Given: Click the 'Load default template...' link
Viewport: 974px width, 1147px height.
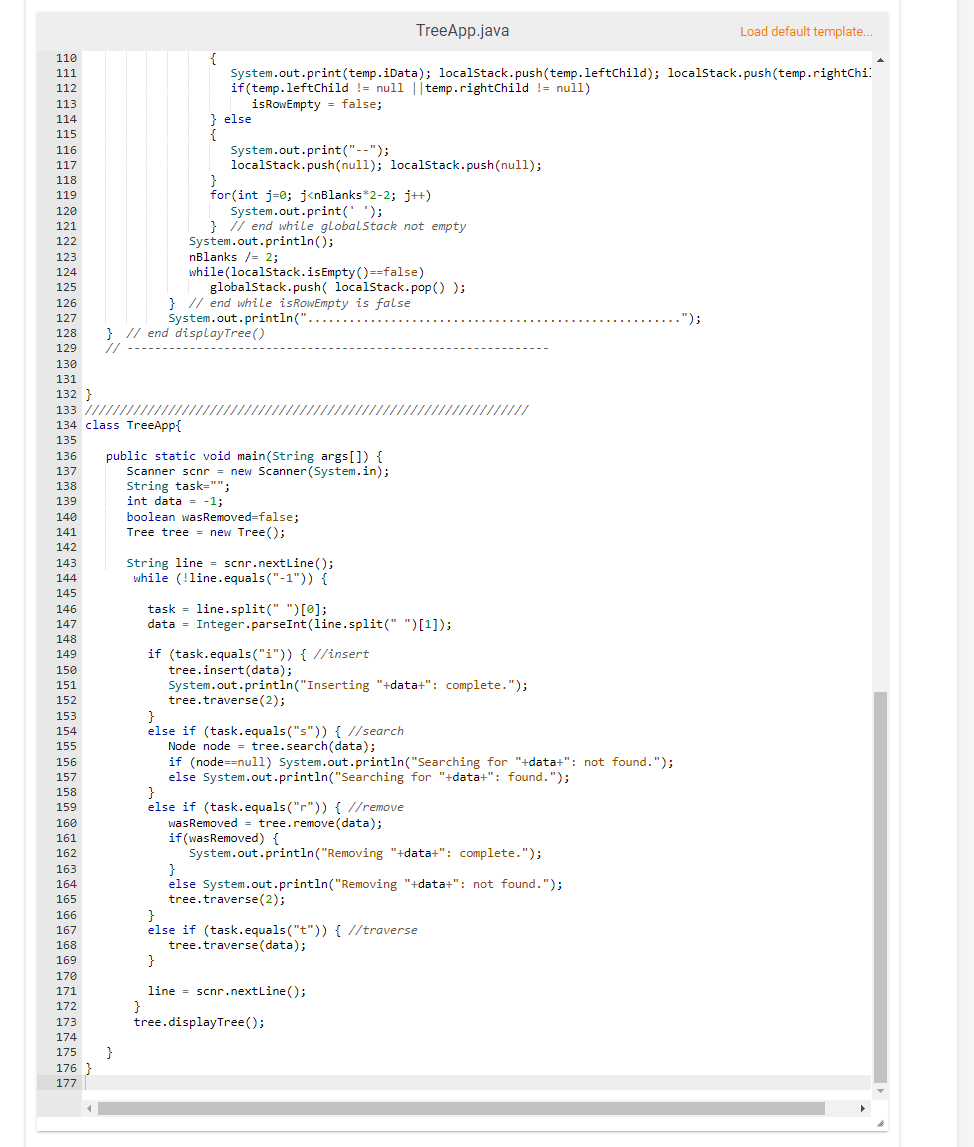Looking at the screenshot, I should [806, 31].
